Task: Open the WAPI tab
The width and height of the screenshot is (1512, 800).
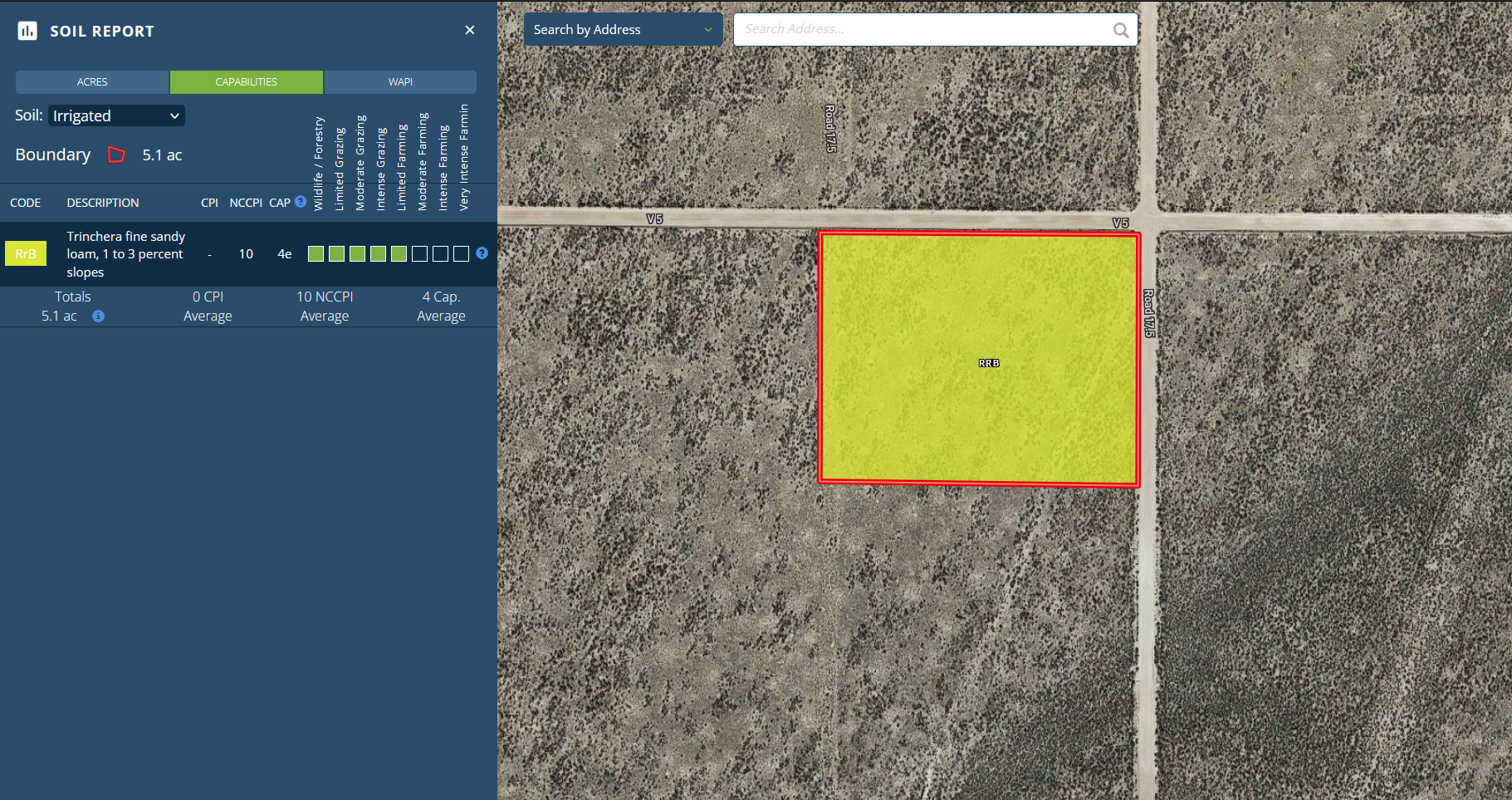Action: tap(400, 82)
